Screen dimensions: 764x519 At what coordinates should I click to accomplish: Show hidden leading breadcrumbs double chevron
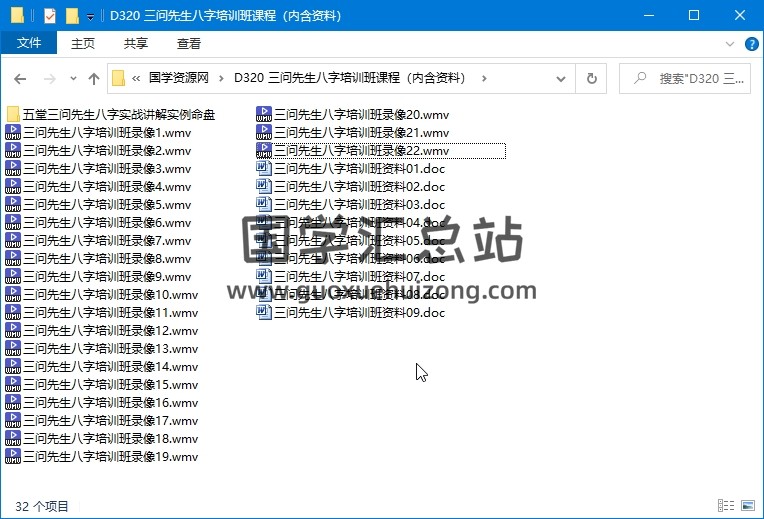coord(136,78)
